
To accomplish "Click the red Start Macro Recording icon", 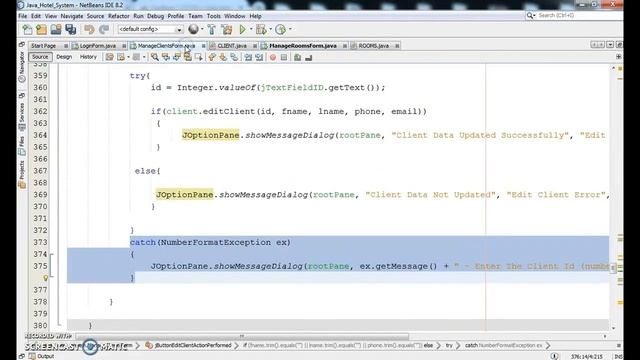I will click(273, 58).
